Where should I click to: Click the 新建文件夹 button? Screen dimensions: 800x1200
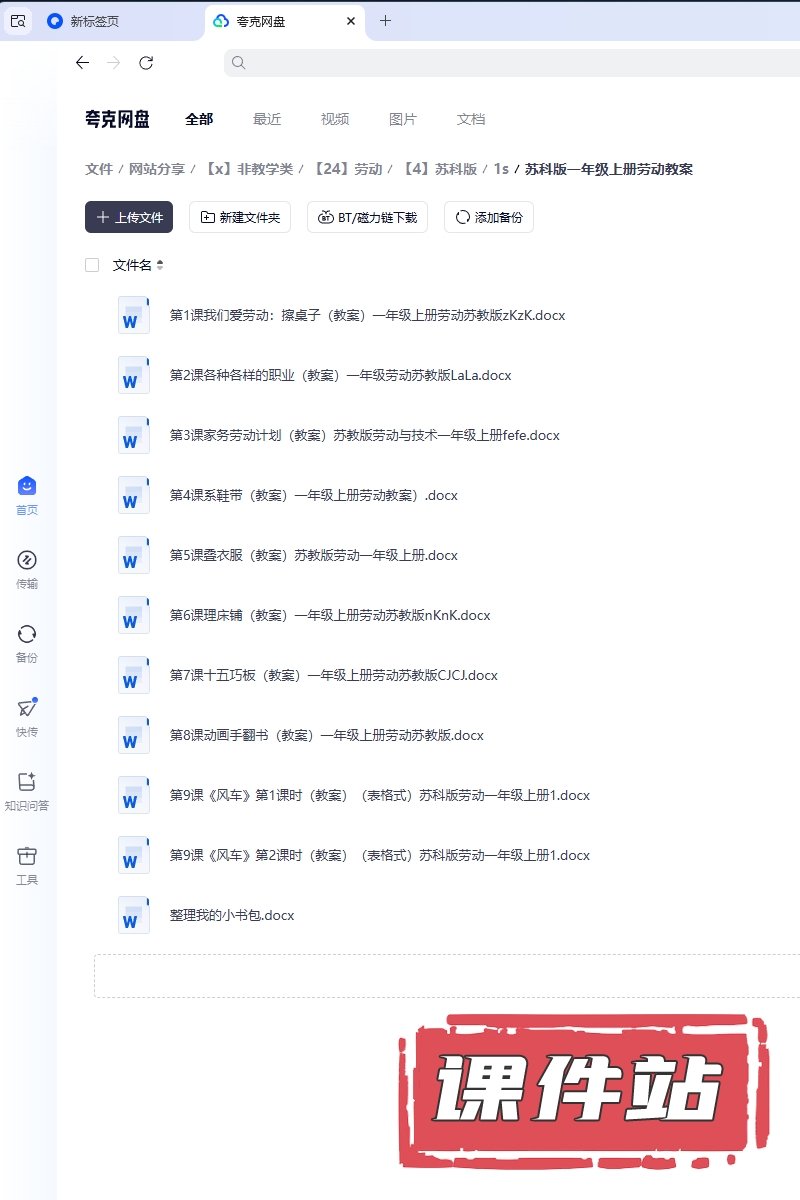(240, 217)
